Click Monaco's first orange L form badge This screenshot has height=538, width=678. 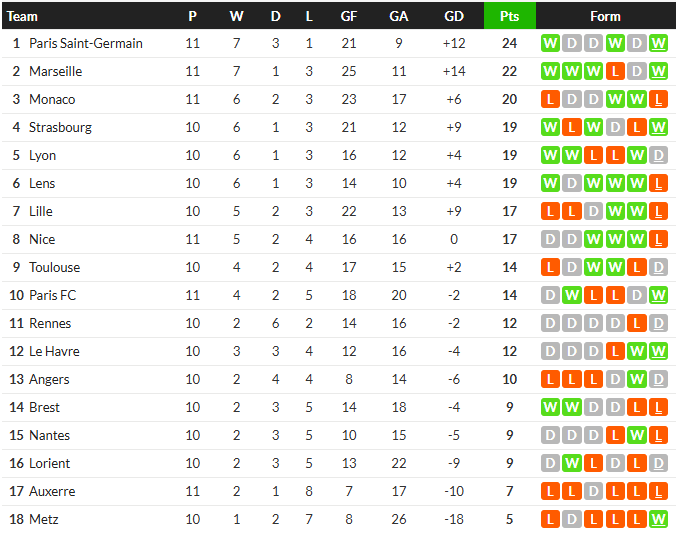pyautogui.click(x=550, y=99)
